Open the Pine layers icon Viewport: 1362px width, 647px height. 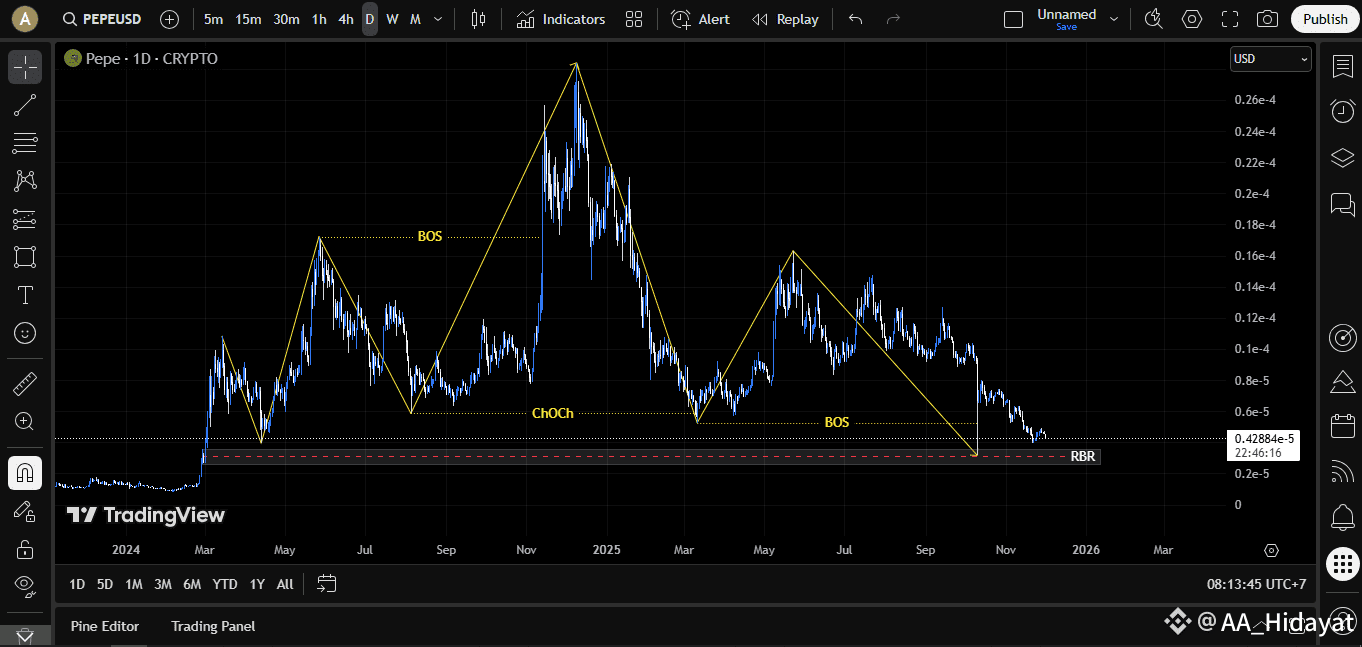tap(1342, 382)
